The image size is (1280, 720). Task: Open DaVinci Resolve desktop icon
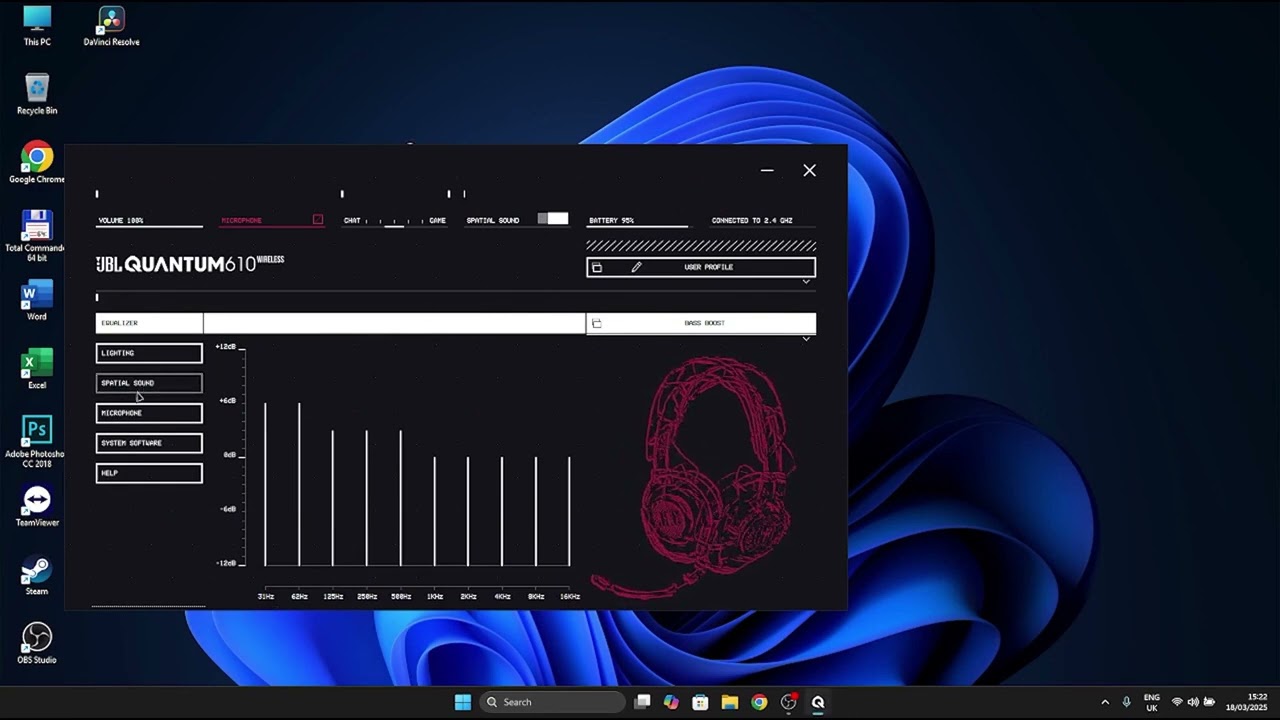(111, 26)
